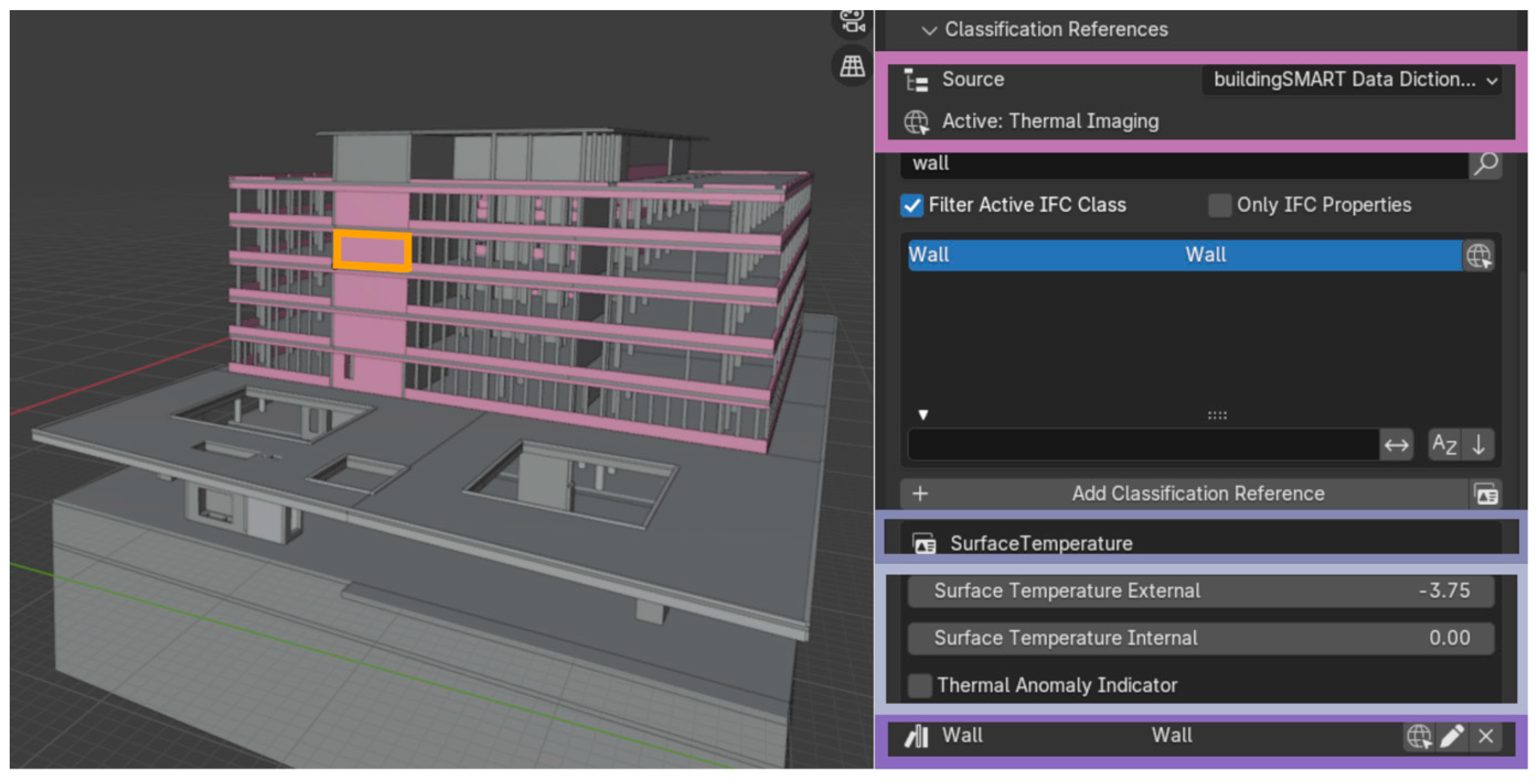This screenshot has width=1540, height=784.
Task: Open buildingSMART Data Dictionary source dropdown
Action: [1352, 80]
